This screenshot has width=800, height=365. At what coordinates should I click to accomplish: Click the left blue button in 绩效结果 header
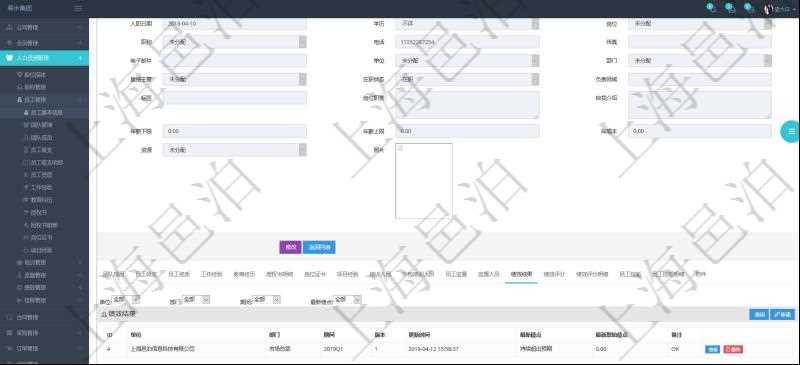pos(759,314)
